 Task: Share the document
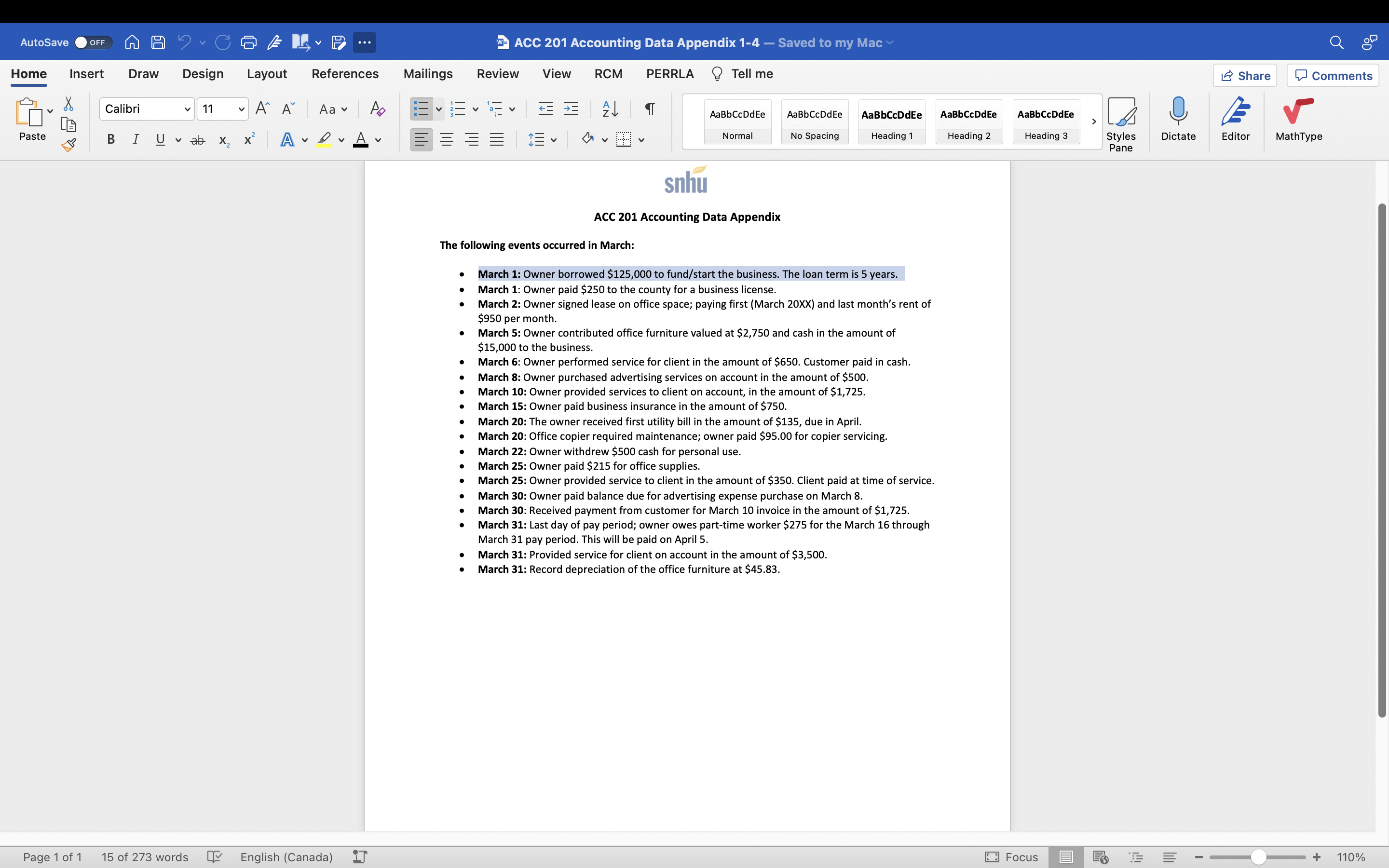(1245, 75)
